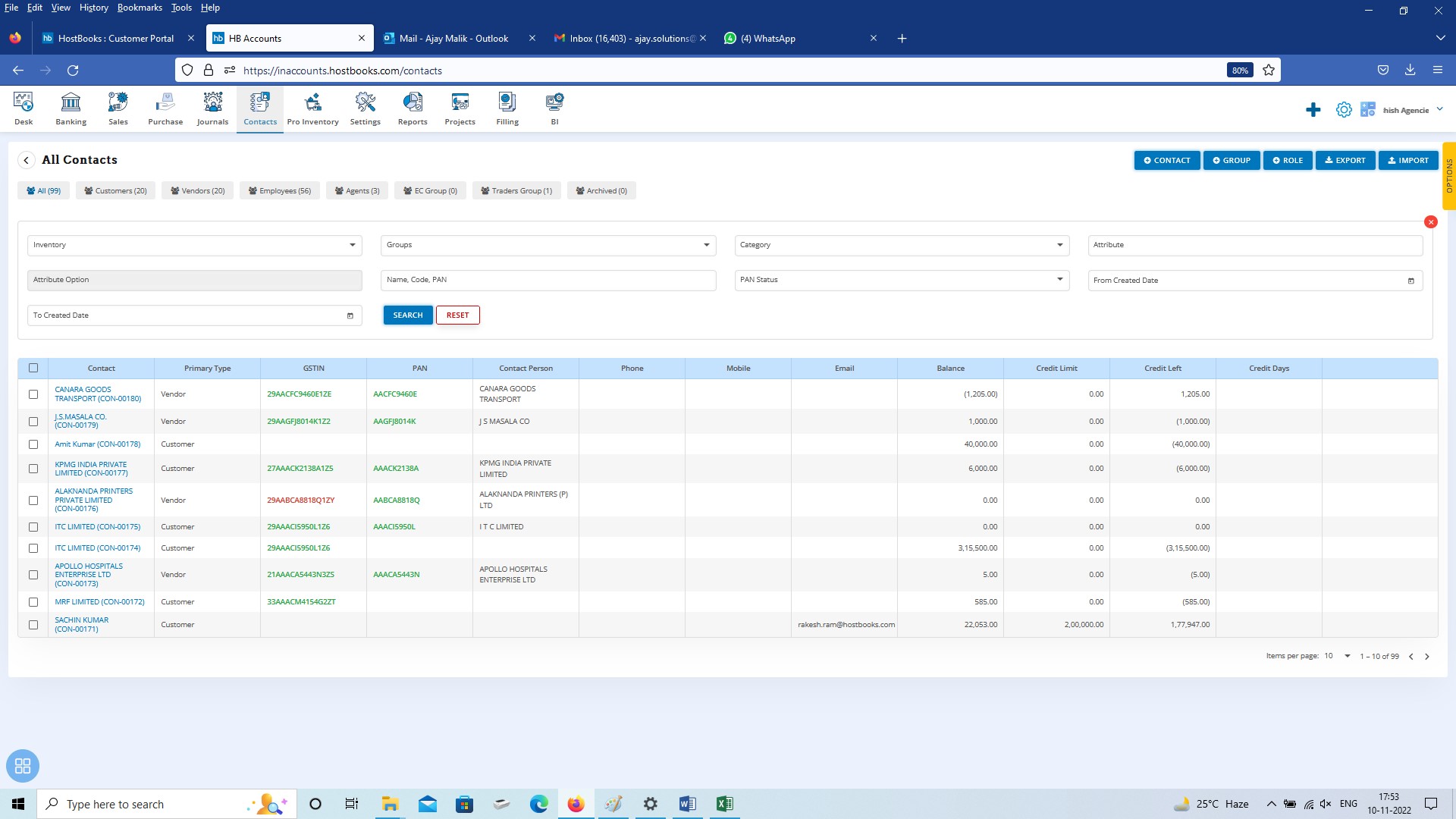Toggle checkbox for ITC LIMITED CON-00174 row
The image size is (1456, 819).
pos(33,548)
